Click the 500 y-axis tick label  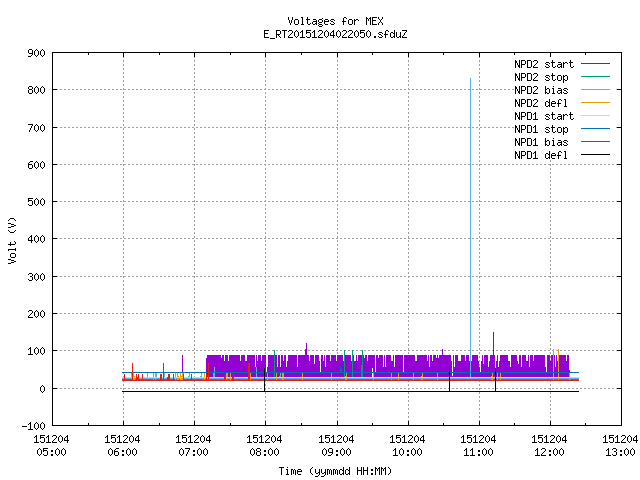(36, 202)
